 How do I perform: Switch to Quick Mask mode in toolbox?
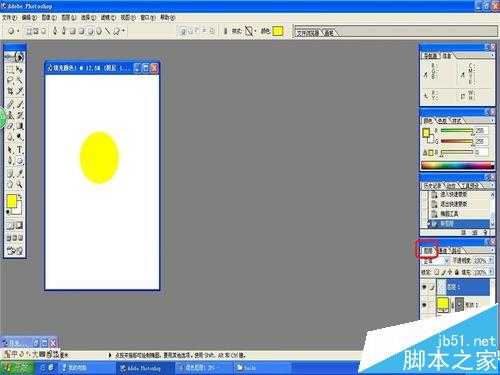pos(20,226)
